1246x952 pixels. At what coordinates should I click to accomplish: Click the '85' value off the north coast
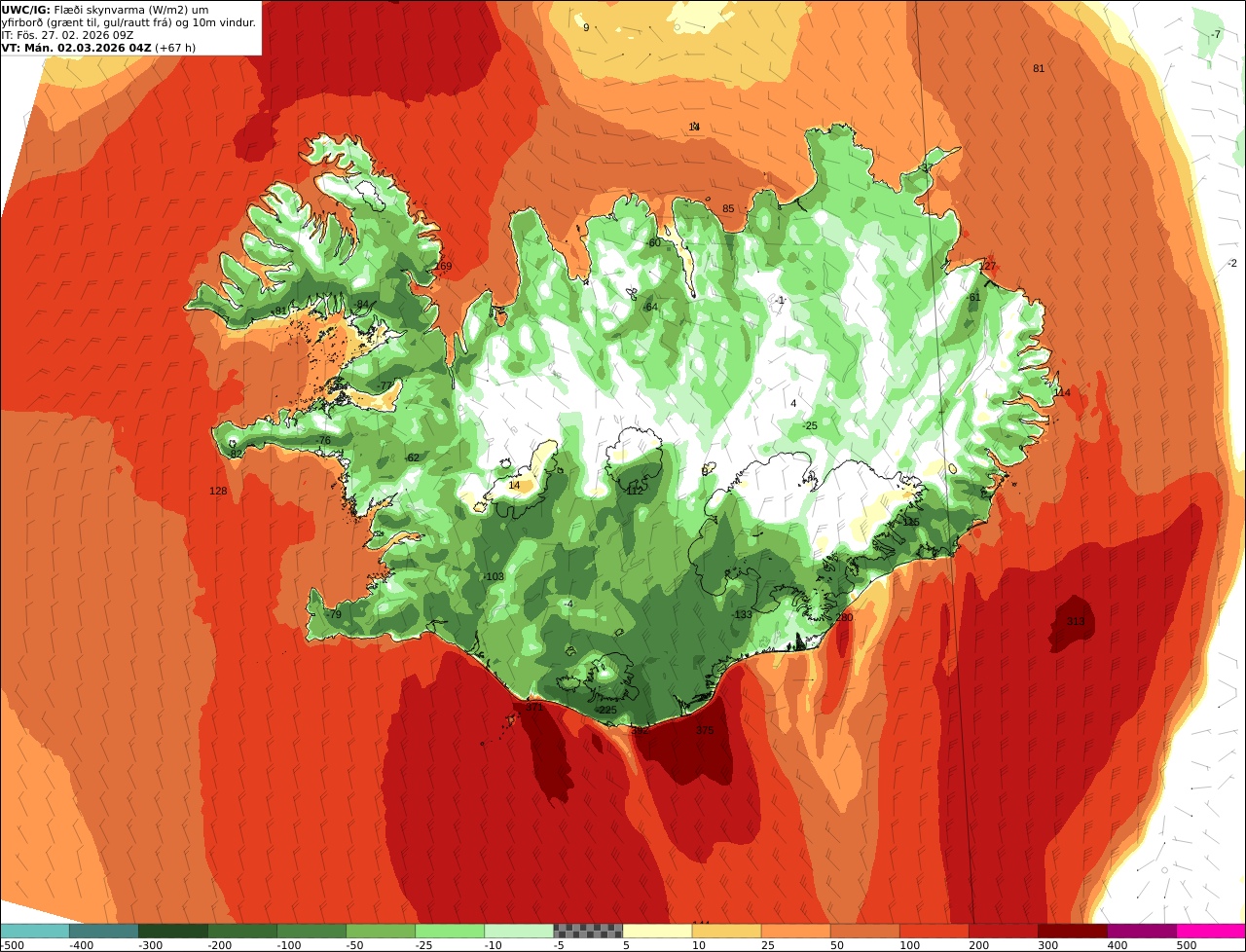728,208
